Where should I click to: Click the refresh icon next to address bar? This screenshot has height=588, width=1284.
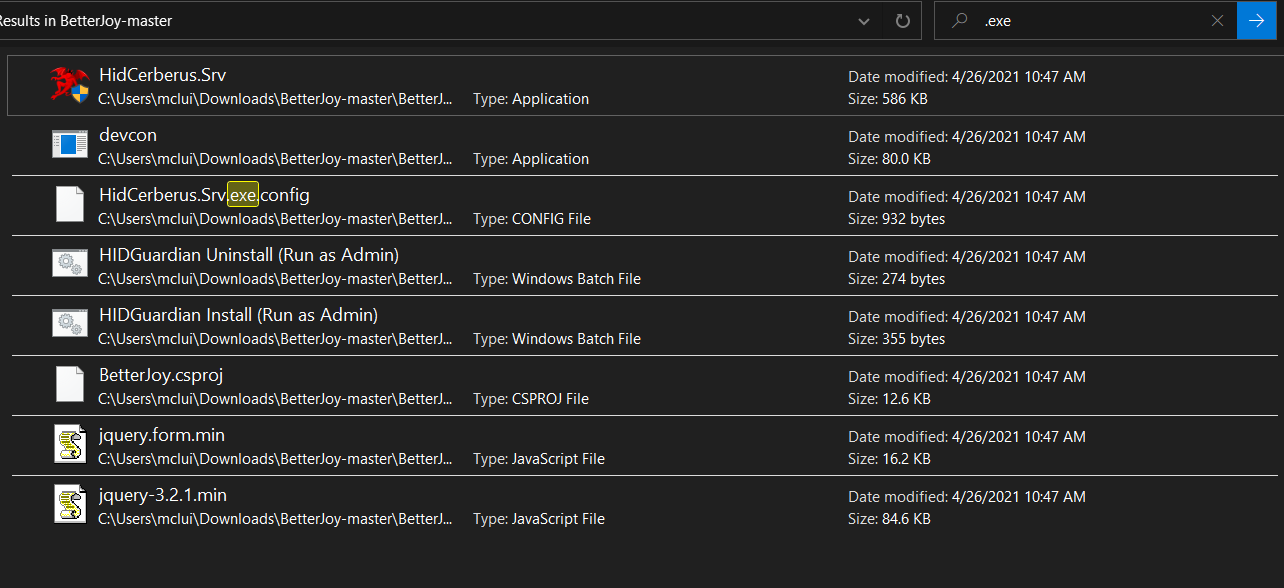[x=903, y=20]
